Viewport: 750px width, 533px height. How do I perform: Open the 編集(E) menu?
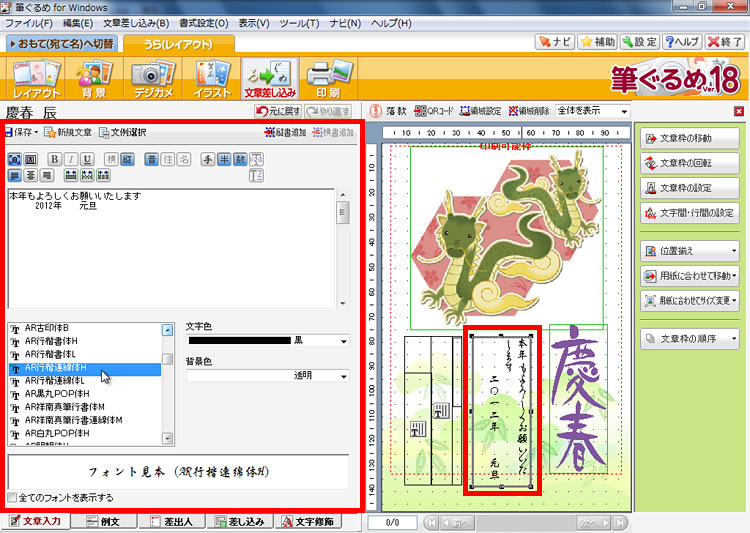point(78,23)
